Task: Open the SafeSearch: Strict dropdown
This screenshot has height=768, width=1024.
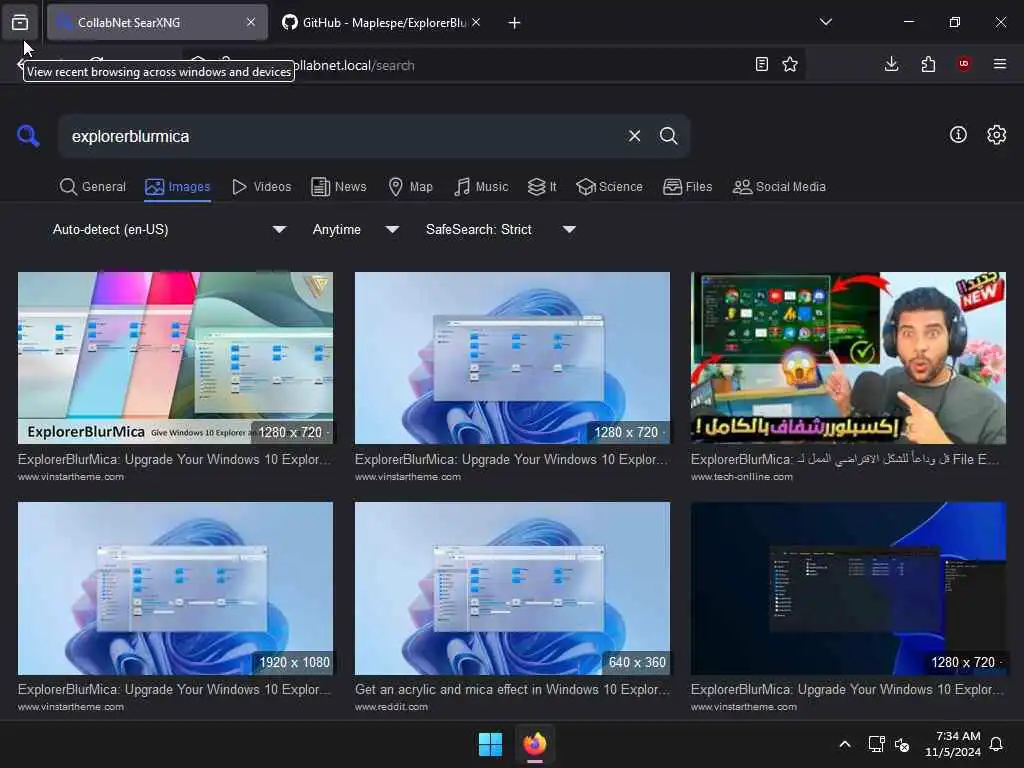Action: 501,229
